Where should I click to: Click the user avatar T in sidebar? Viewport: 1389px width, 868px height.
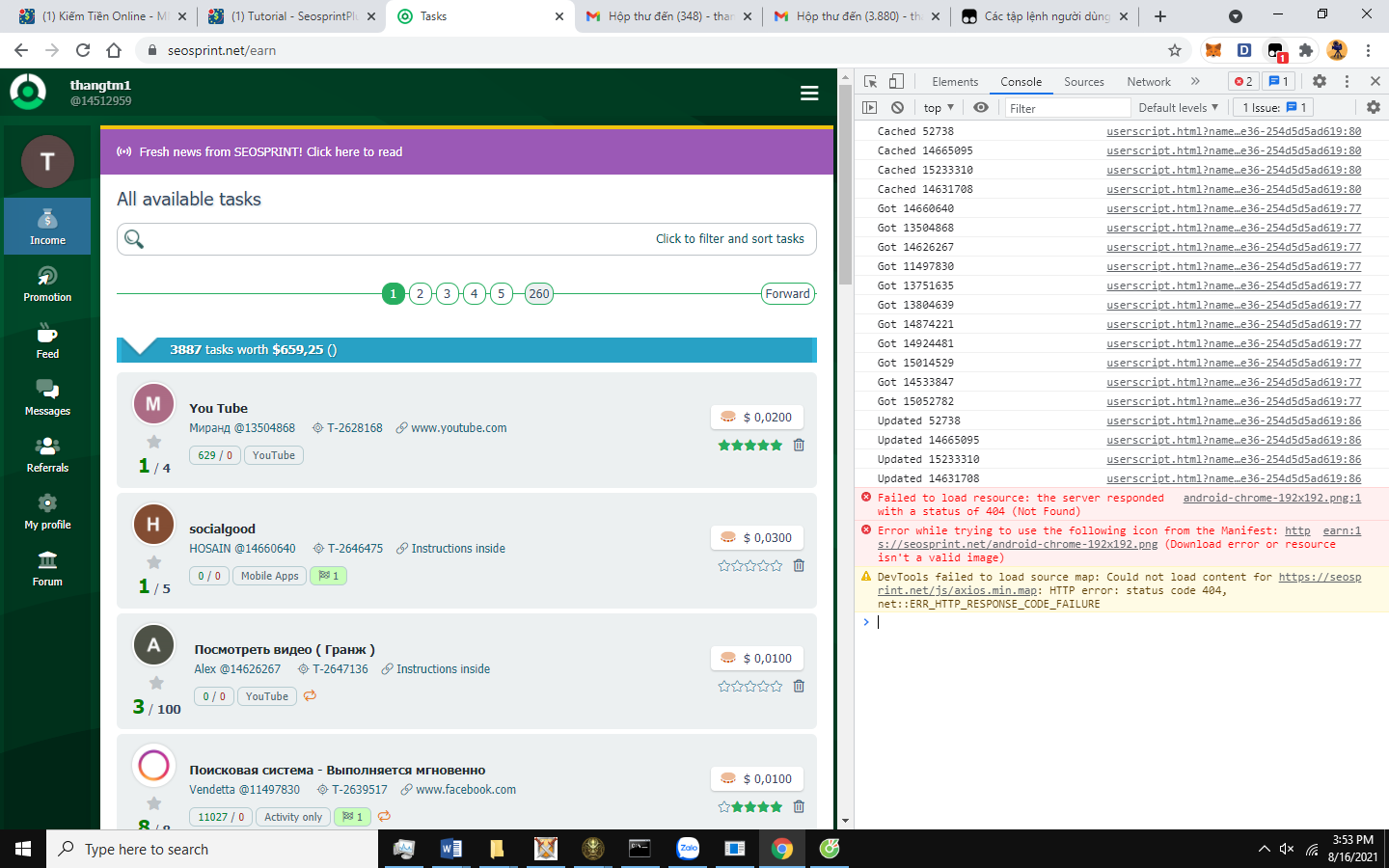pyautogui.click(x=47, y=161)
